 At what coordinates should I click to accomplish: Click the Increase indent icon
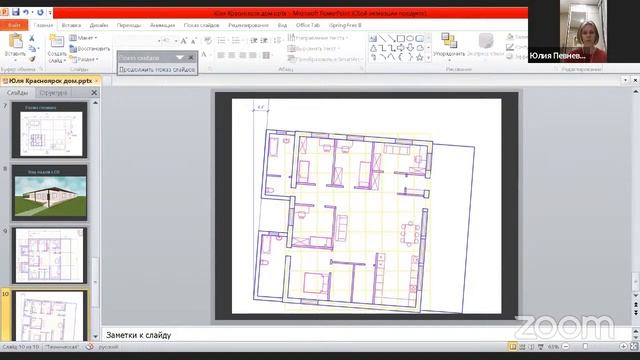264,40
